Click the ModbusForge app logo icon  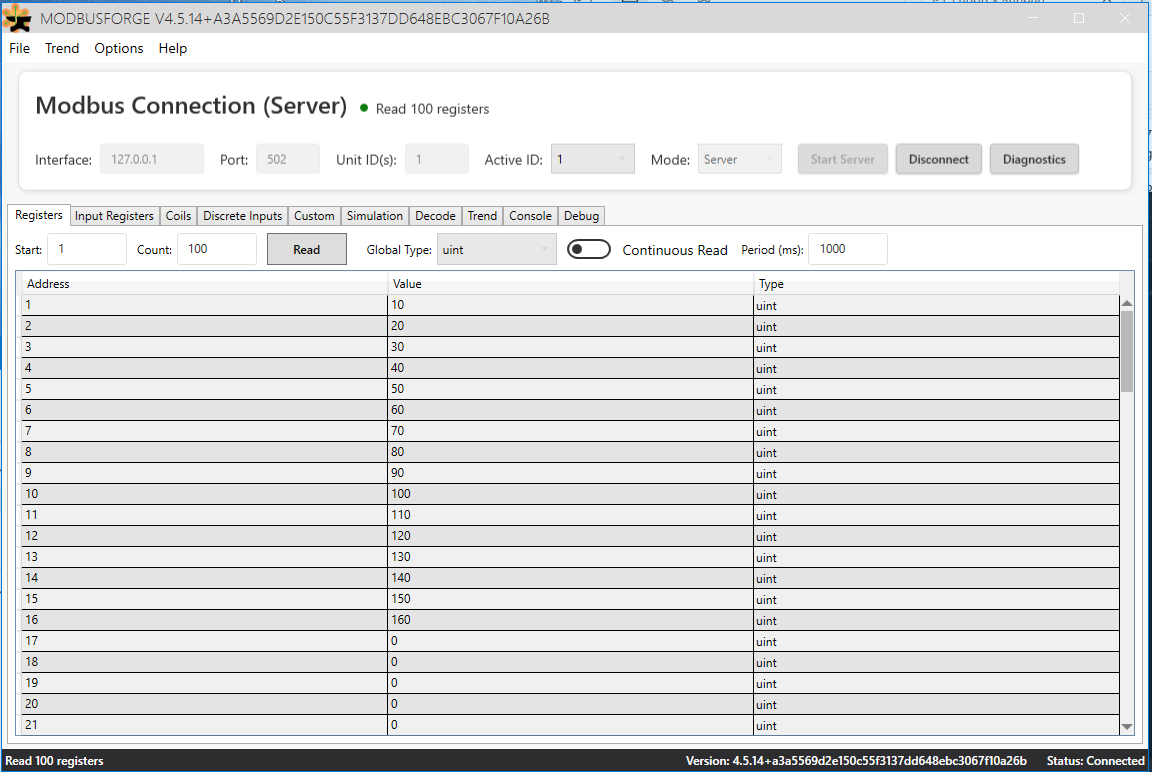tap(18, 18)
